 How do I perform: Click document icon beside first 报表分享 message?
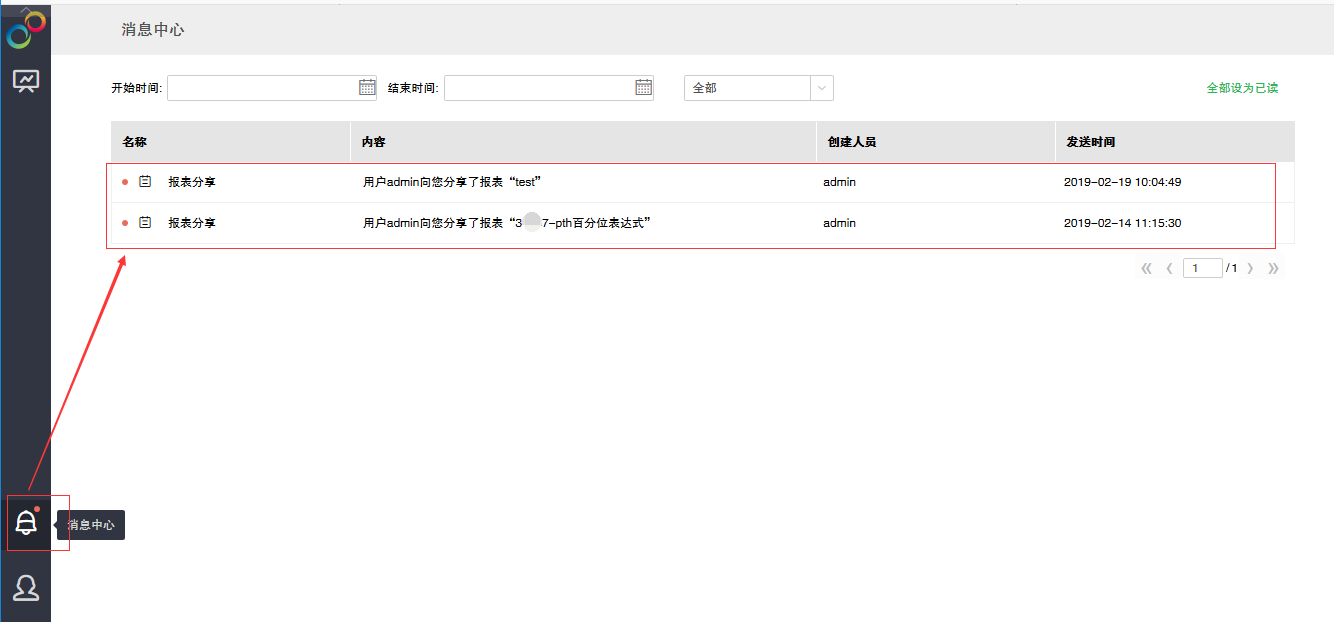tap(143, 181)
